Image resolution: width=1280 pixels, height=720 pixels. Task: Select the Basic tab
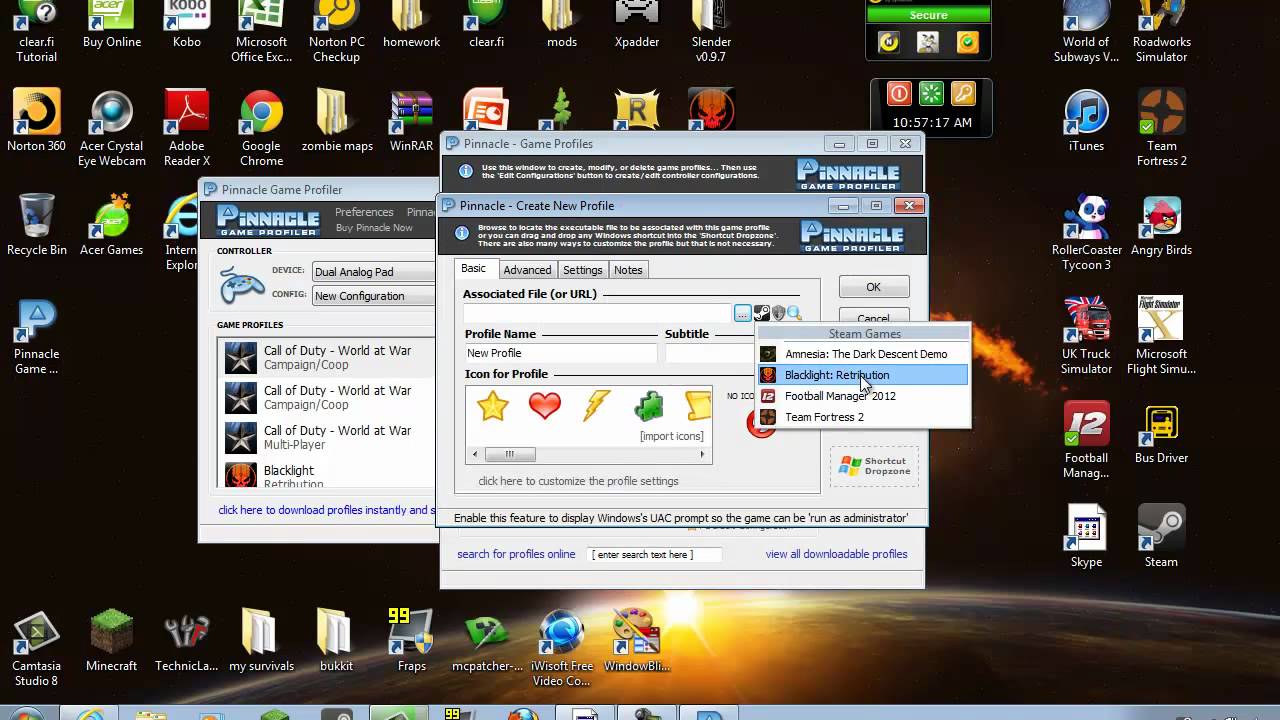pos(474,269)
